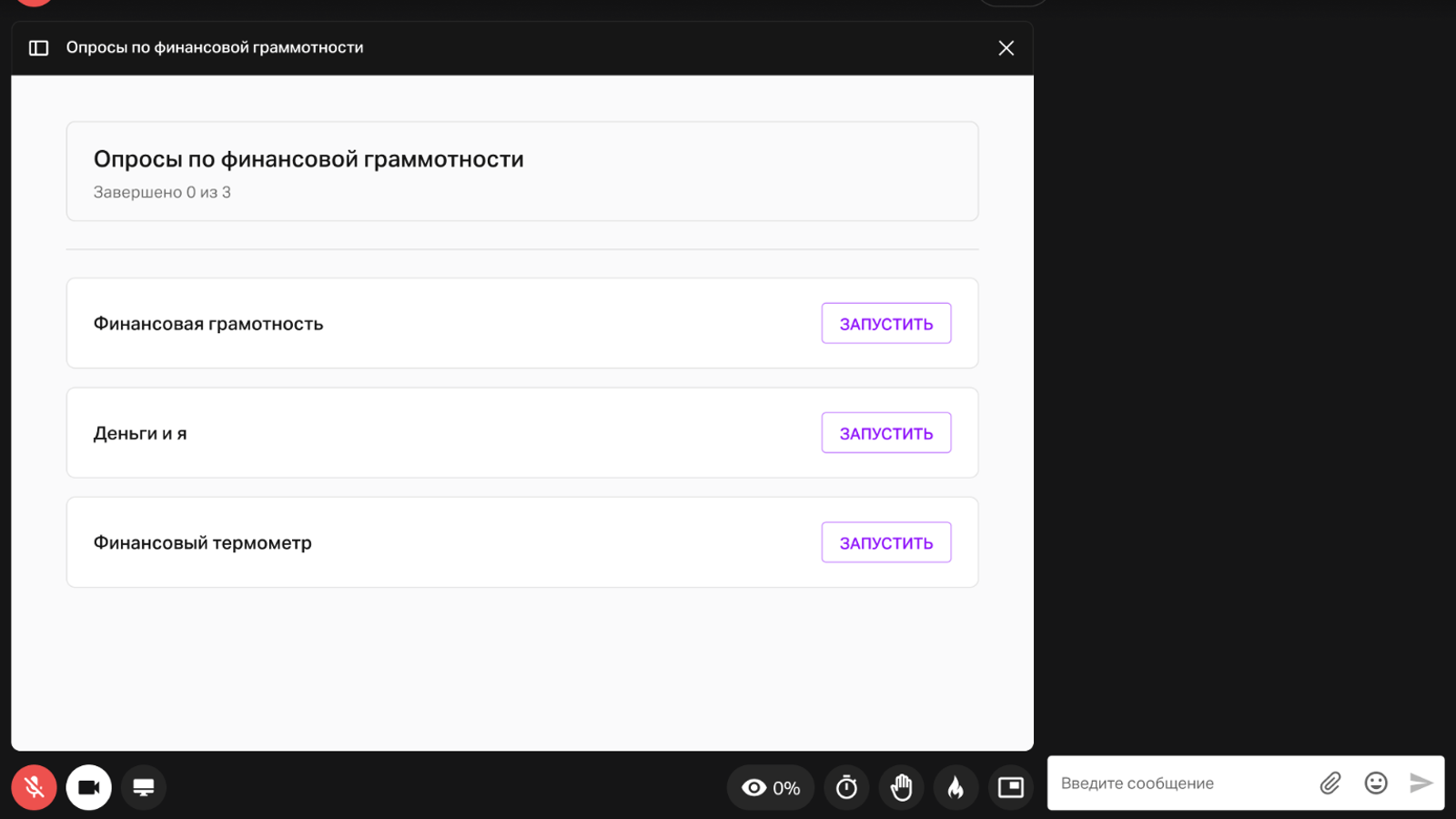Select the Финансовая грамотность poll title
This screenshot has width=1456, height=819.
coord(208,324)
